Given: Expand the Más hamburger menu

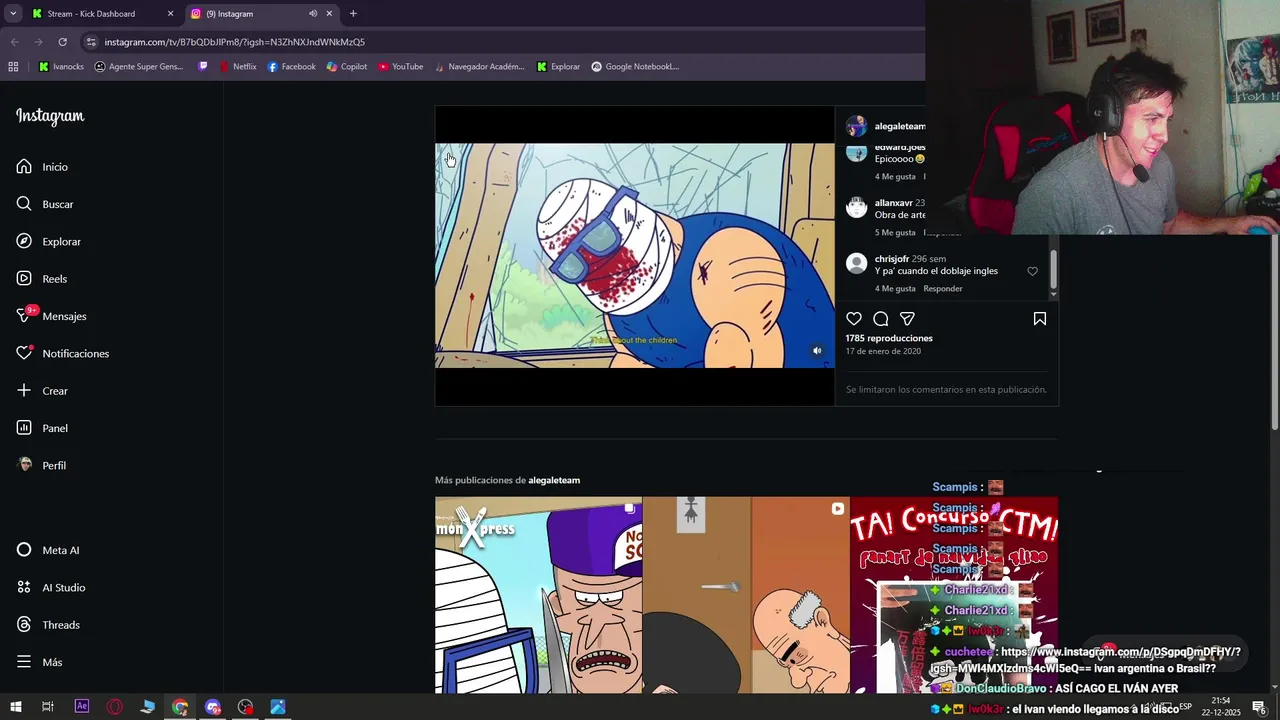Looking at the screenshot, I should tap(24, 662).
